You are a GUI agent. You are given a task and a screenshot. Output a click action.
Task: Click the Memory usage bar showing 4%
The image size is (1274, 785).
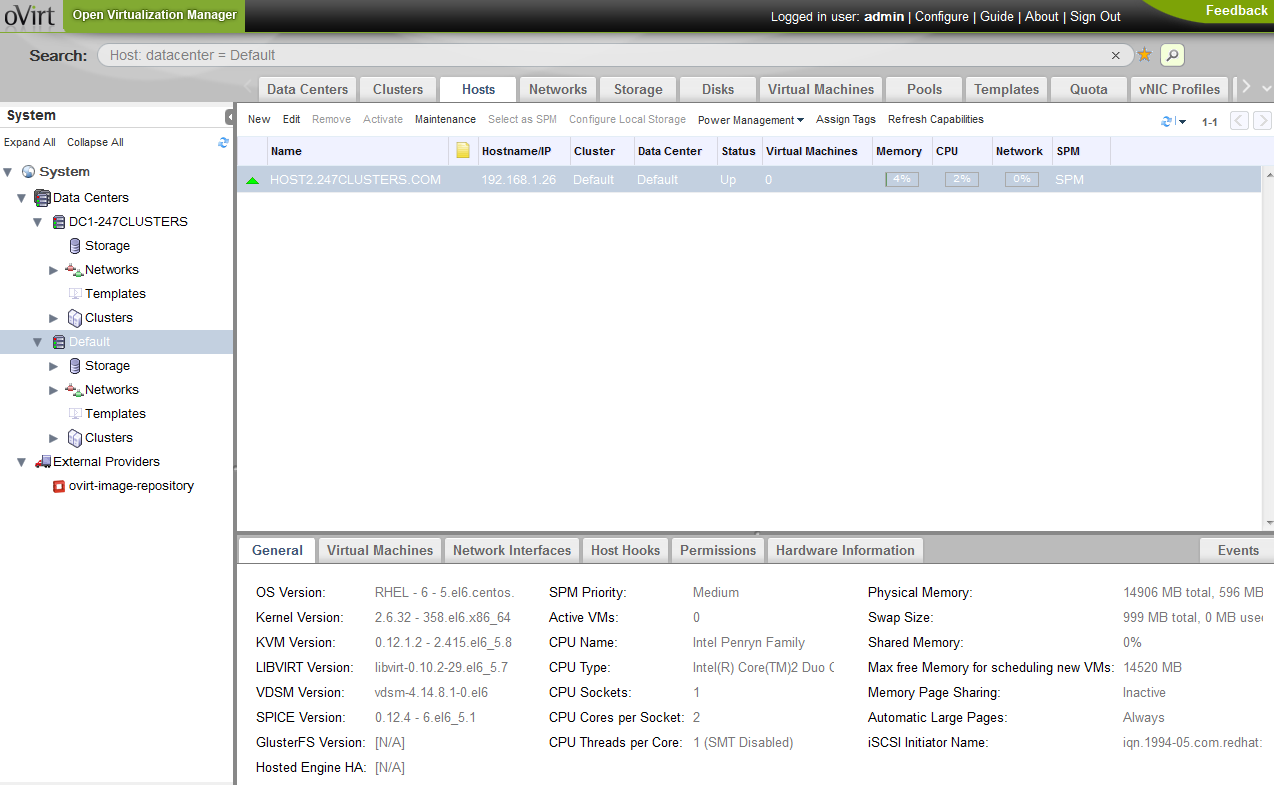901,180
